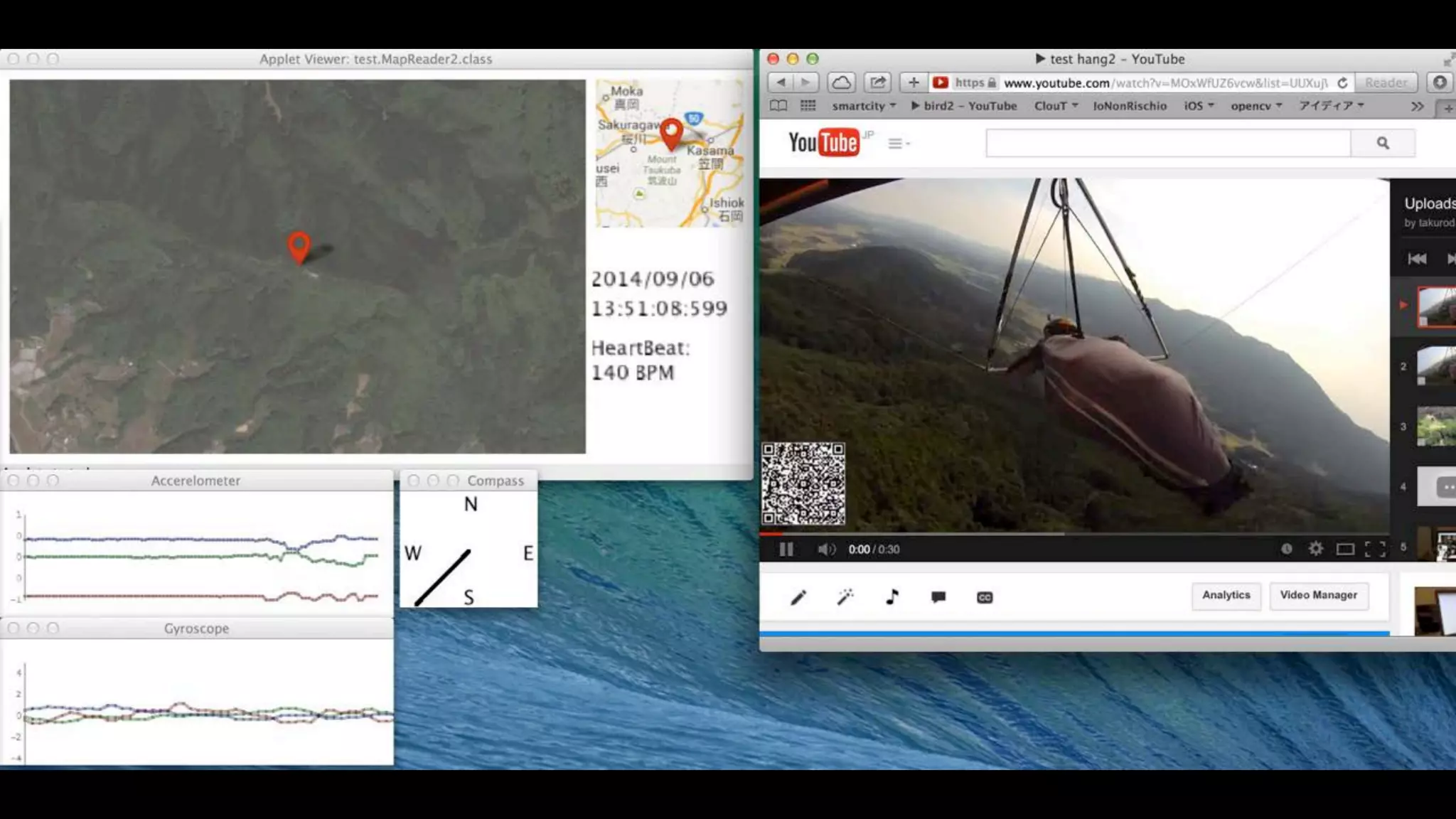This screenshot has width=1456, height=819.
Task: Click the Analytics button
Action: coord(1226,595)
